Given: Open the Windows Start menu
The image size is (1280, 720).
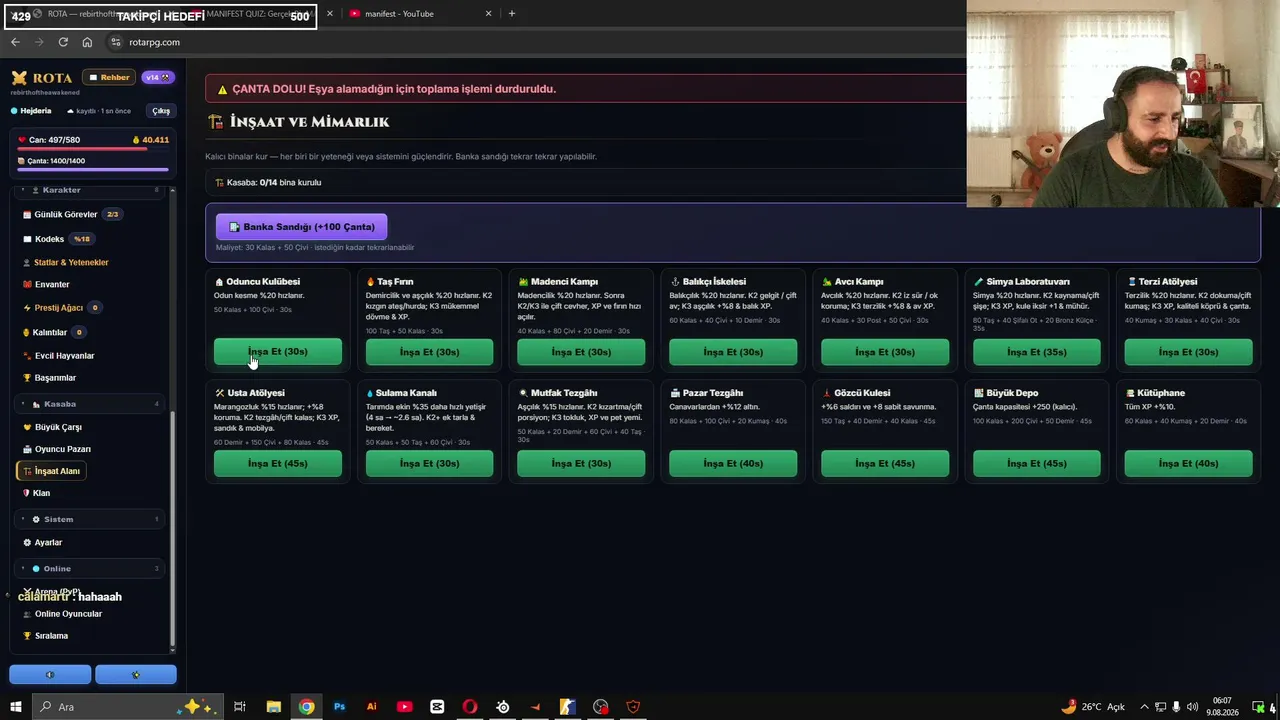Looking at the screenshot, I should click(16, 707).
